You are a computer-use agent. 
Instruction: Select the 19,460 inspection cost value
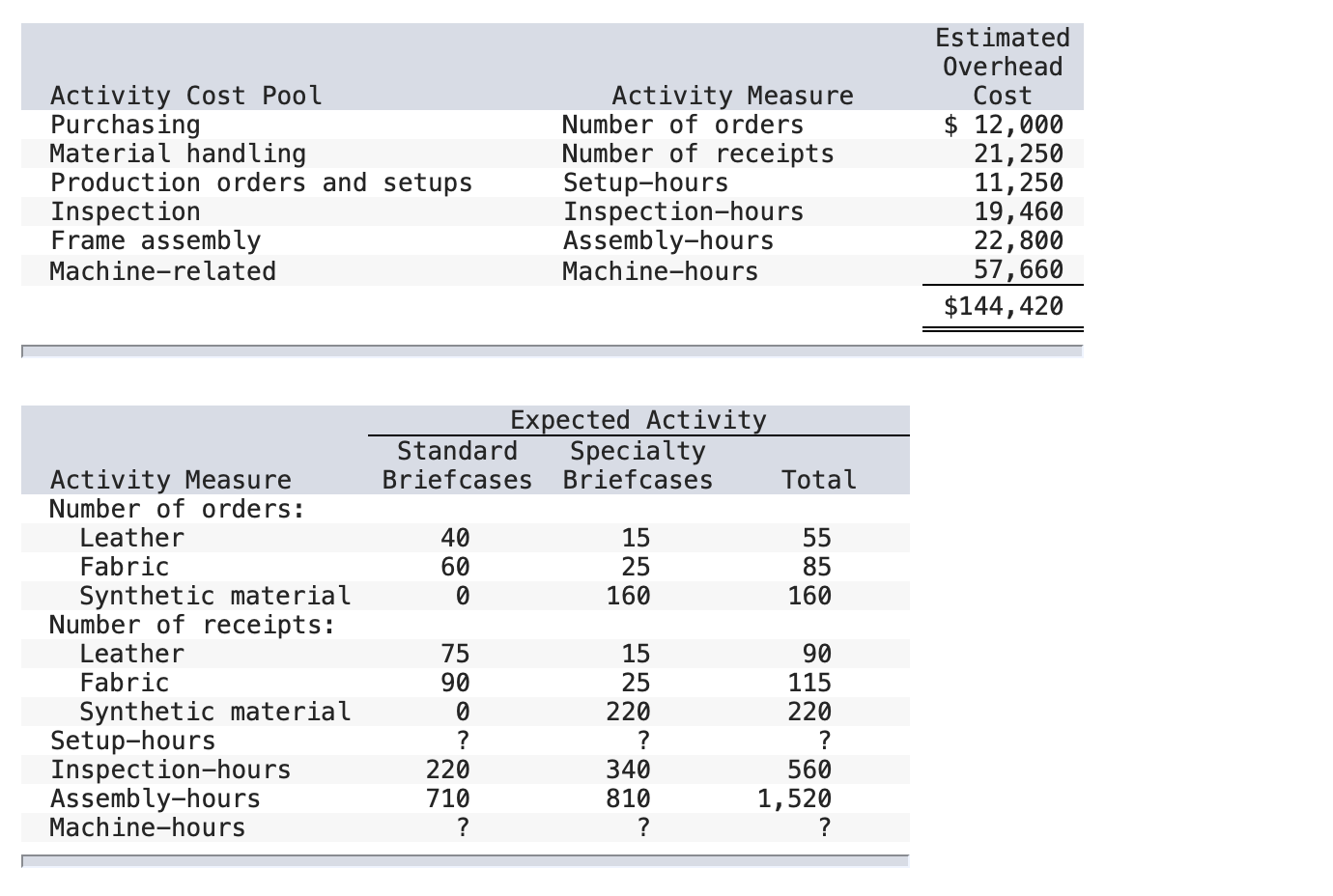[x=1019, y=211]
